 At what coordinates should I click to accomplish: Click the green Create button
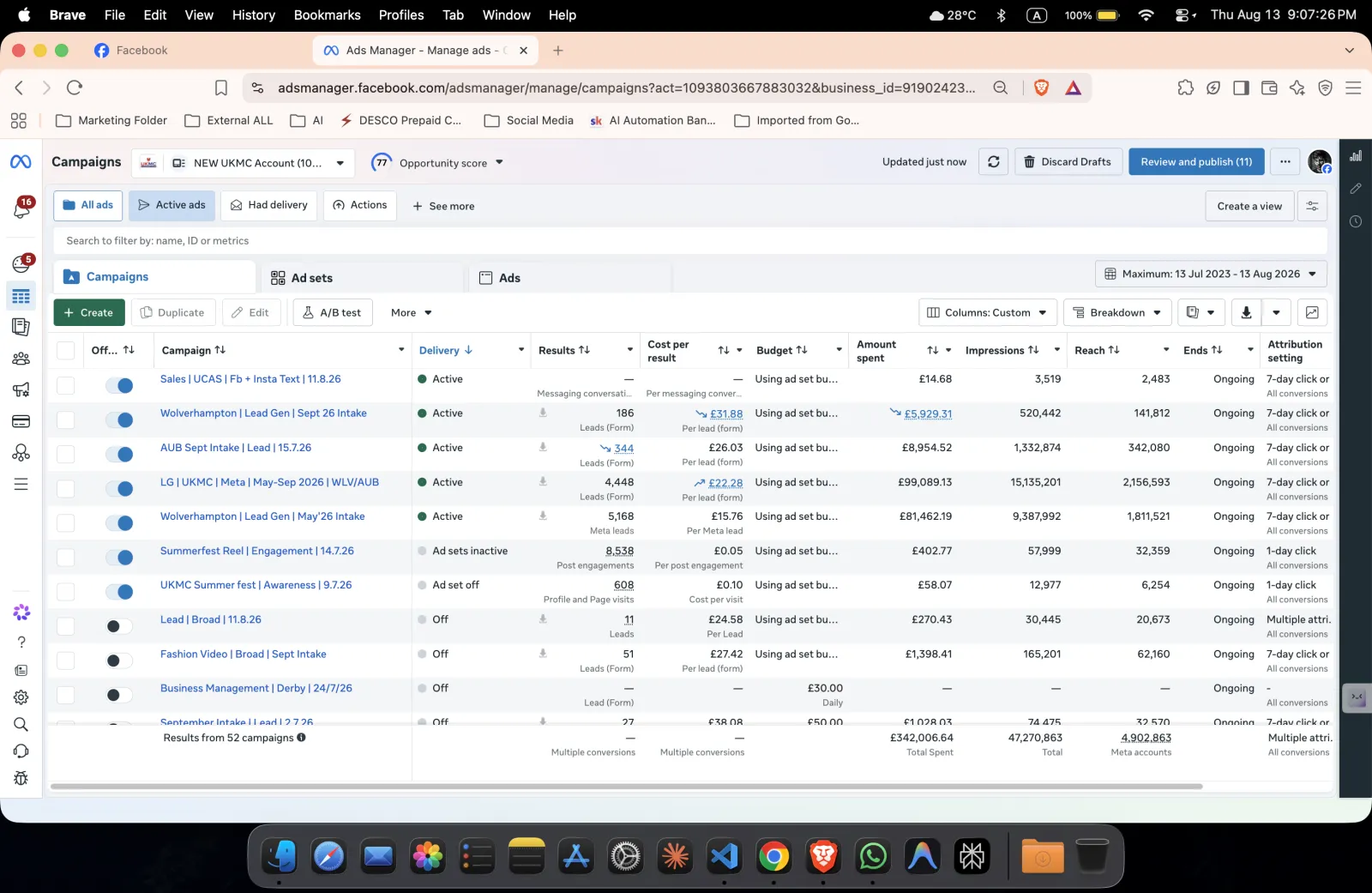pos(89,312)
